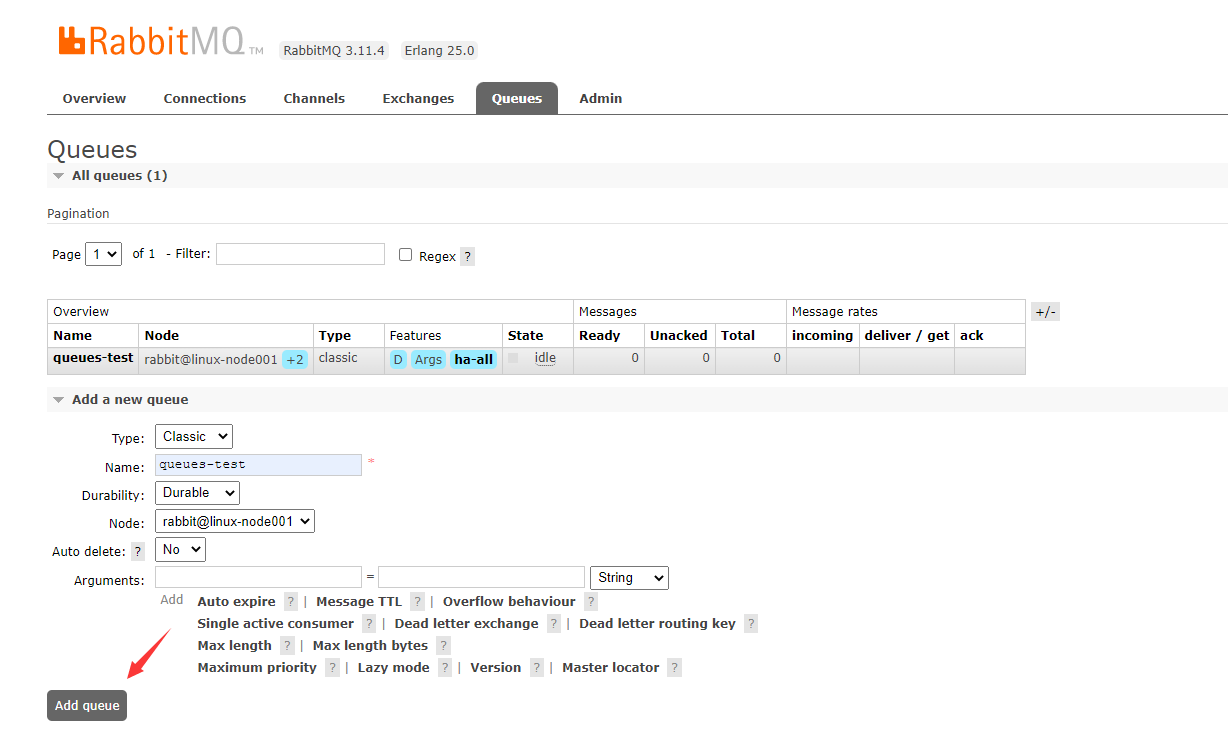Click the Filter text input field
This screenshot has width=1228, height=731.
tap(300, 254)
